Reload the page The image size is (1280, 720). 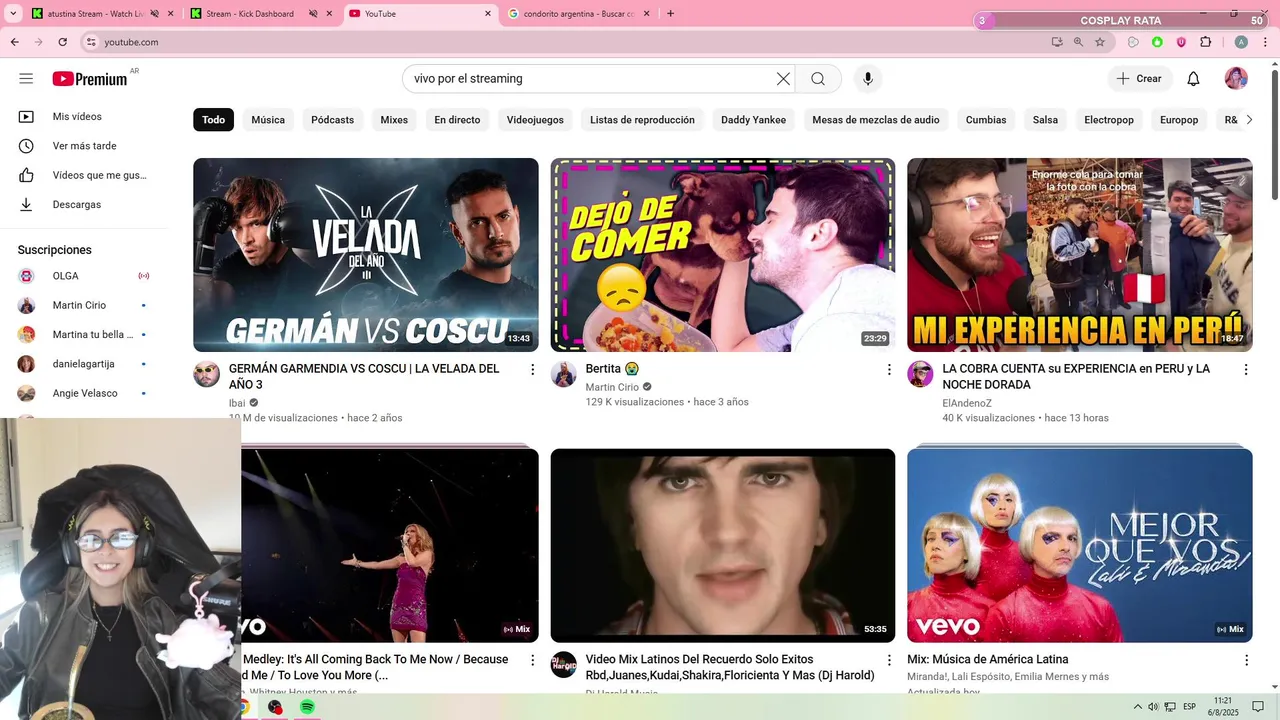click(63, 42)
